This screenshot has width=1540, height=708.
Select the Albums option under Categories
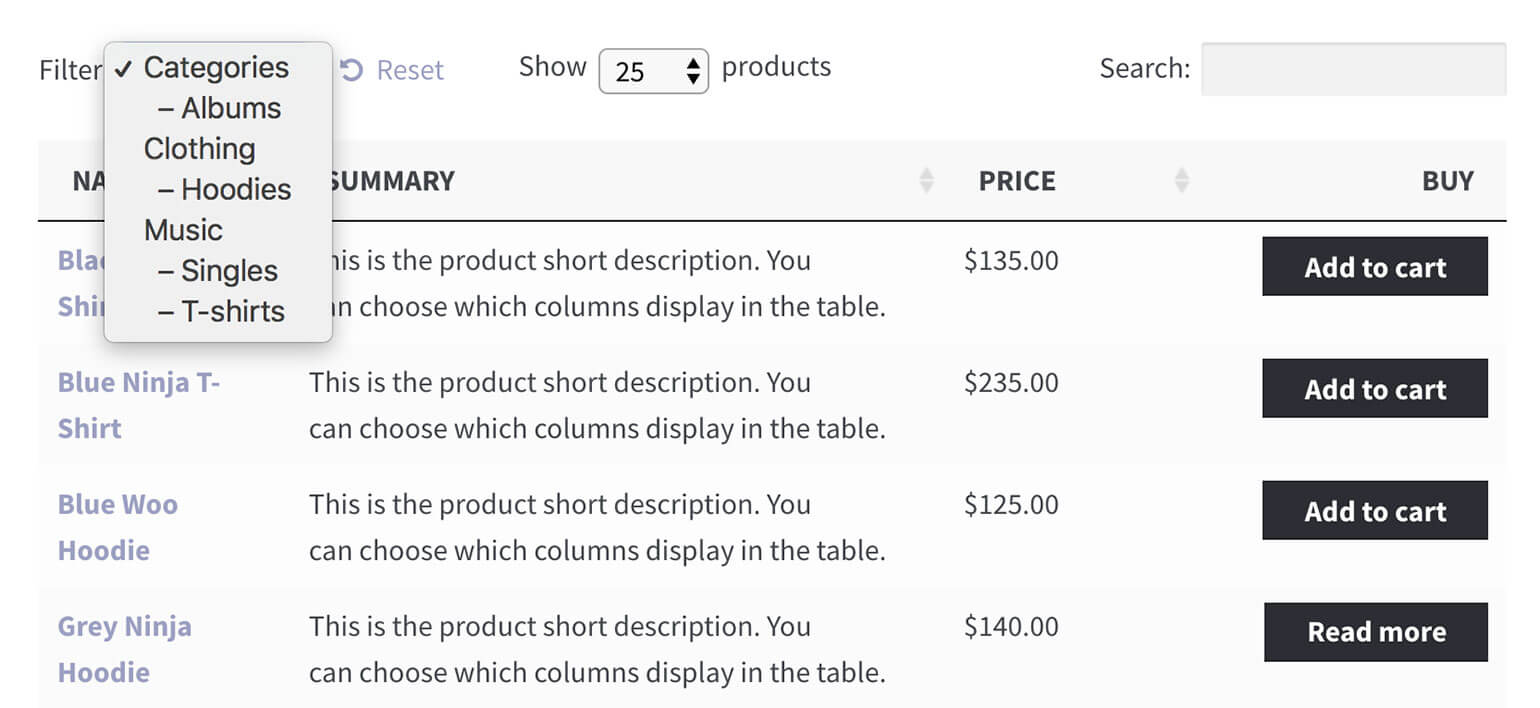(228, 108)
